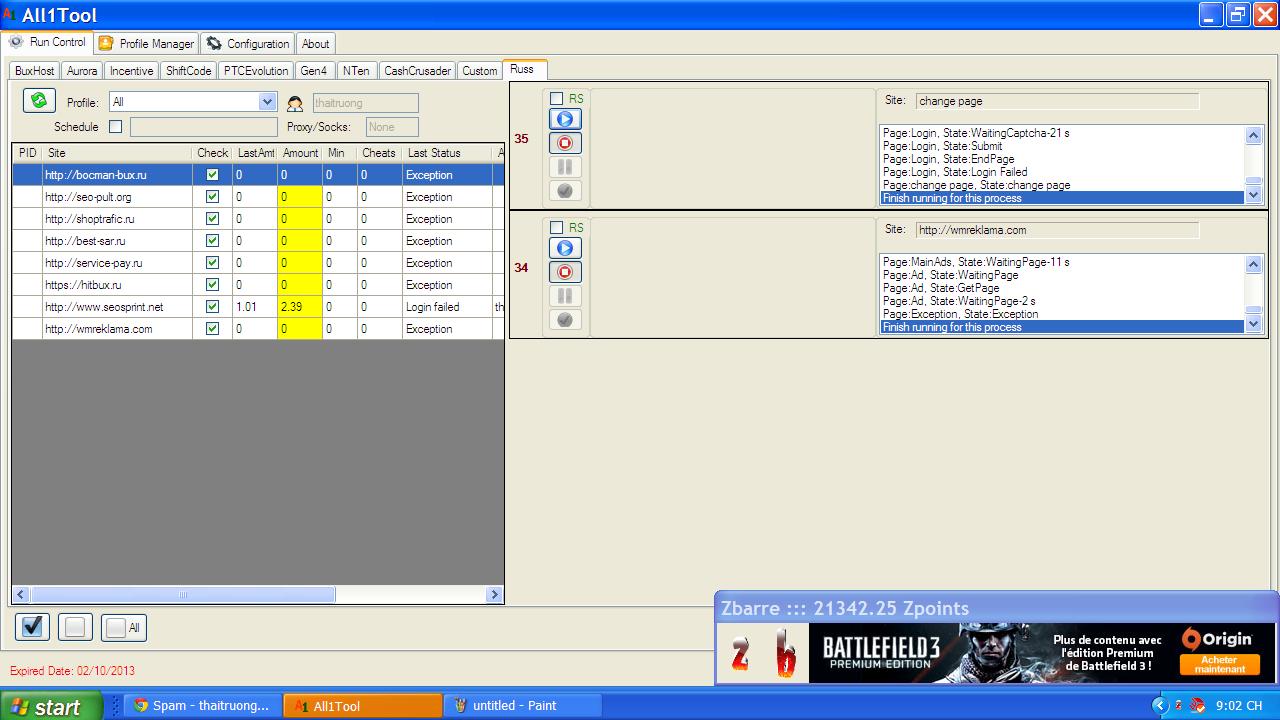Image resolution: width=1280 pixels, height=720 pixels.
Task: Open the Windows Start menu
Action: click(51, 706)
